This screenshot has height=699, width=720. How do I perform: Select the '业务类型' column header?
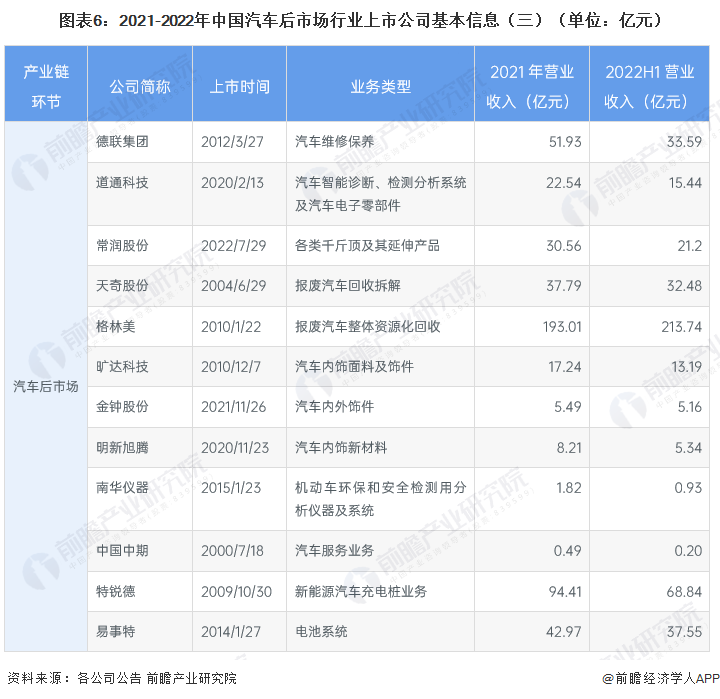[x=380, y=86]
